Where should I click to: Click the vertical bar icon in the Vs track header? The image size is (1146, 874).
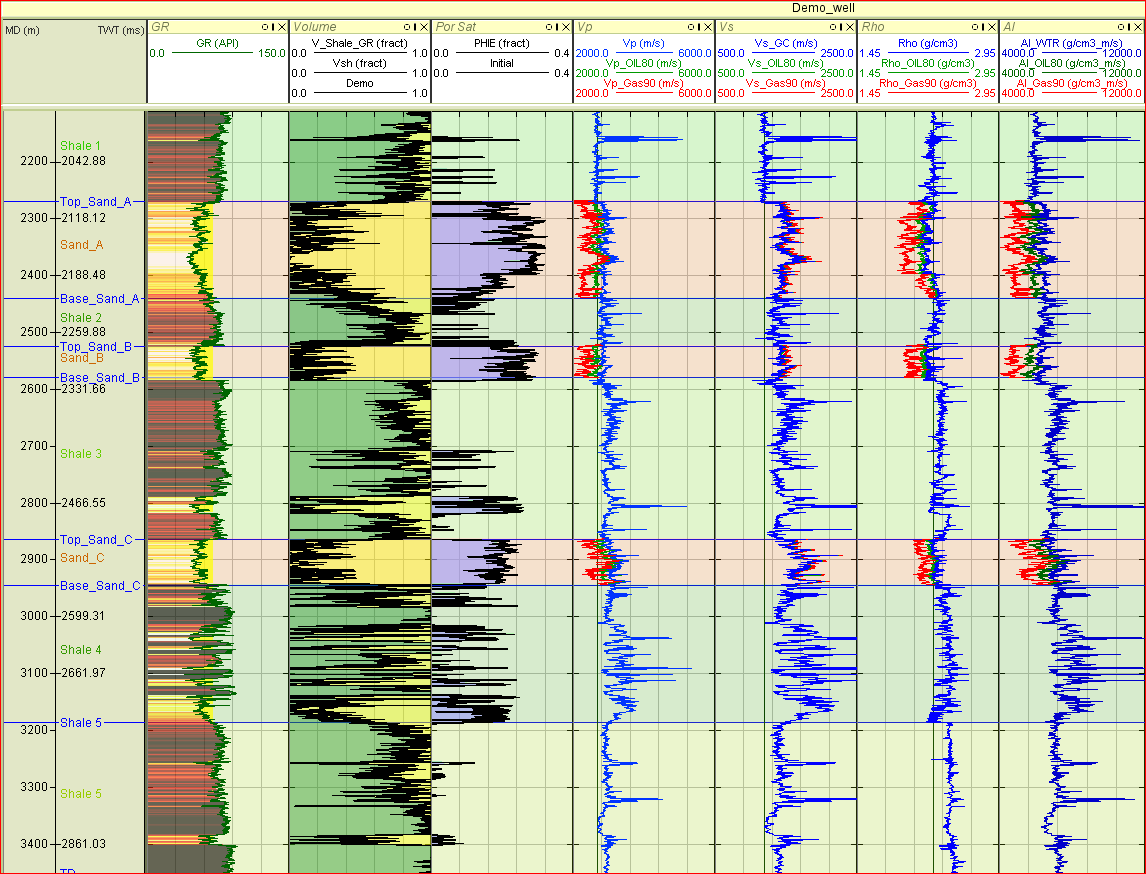click(x=841, y=27)
